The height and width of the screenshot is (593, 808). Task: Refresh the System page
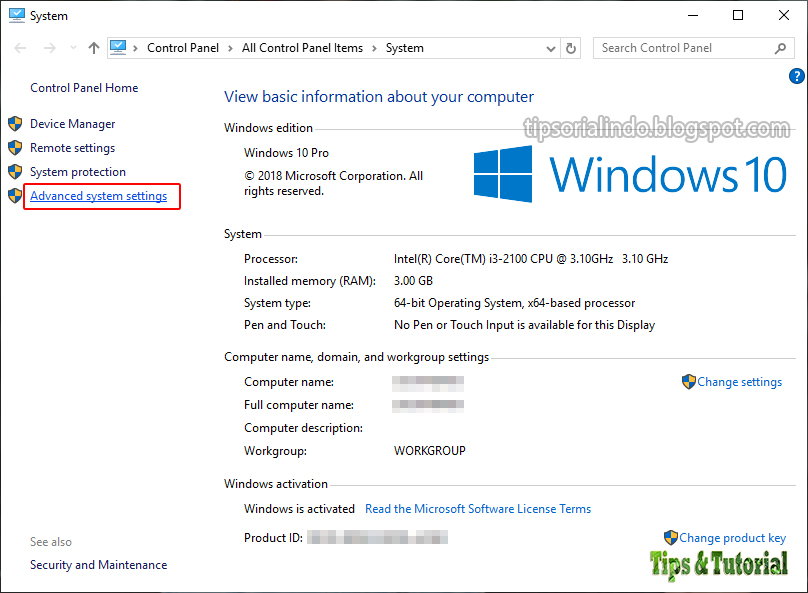[570, 48]
